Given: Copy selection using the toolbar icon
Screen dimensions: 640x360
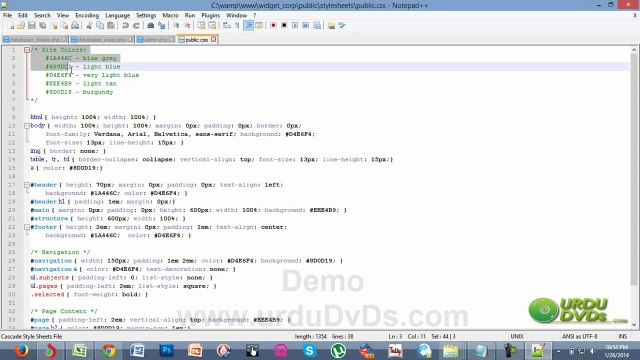Looking at the screenshot, I should 100,26.
